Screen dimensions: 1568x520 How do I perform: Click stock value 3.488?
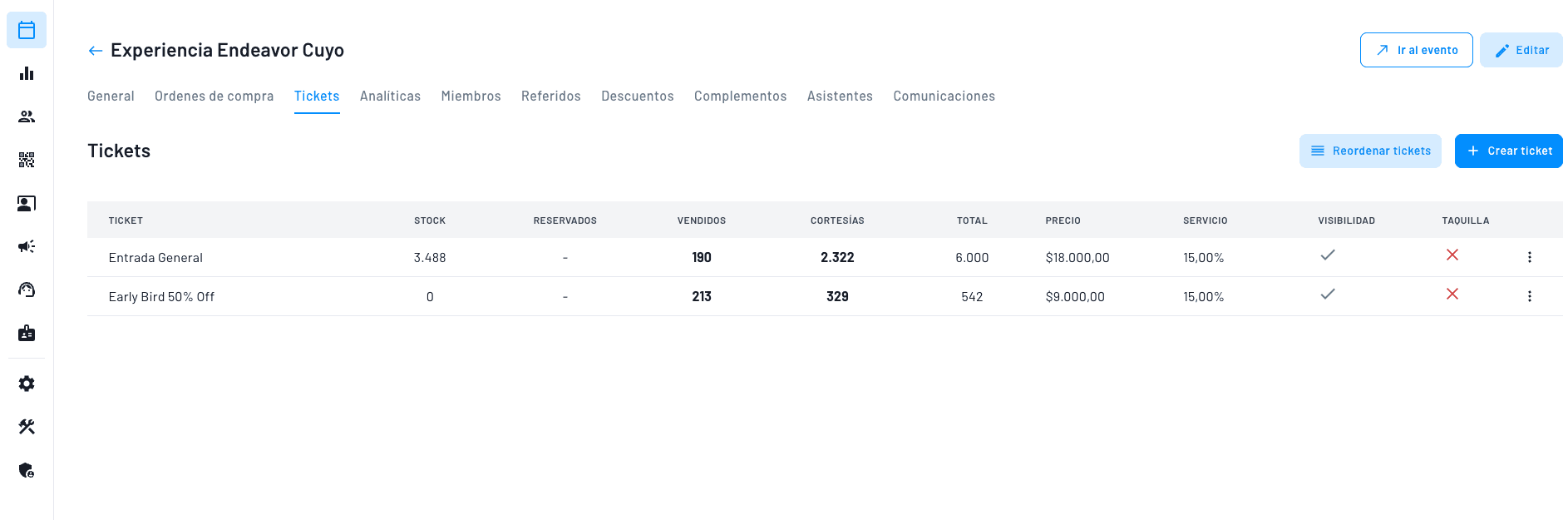(x=430, y=258)
